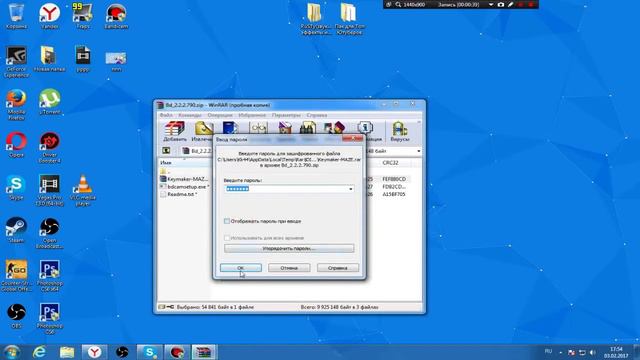Viewport: 640px width, 360px height.
Task: Open the Vegas Pro 13.0 desktop shortcut
Action: coord(50,190)
